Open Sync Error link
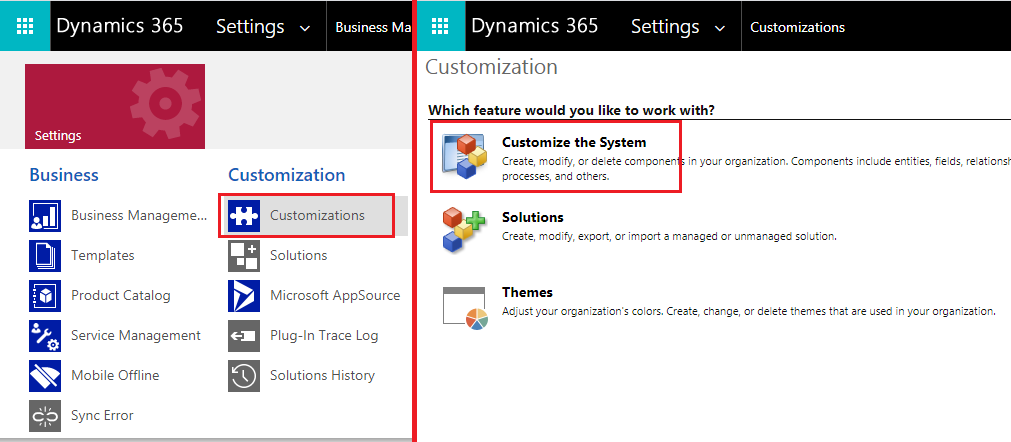 (x=102, y=416)
